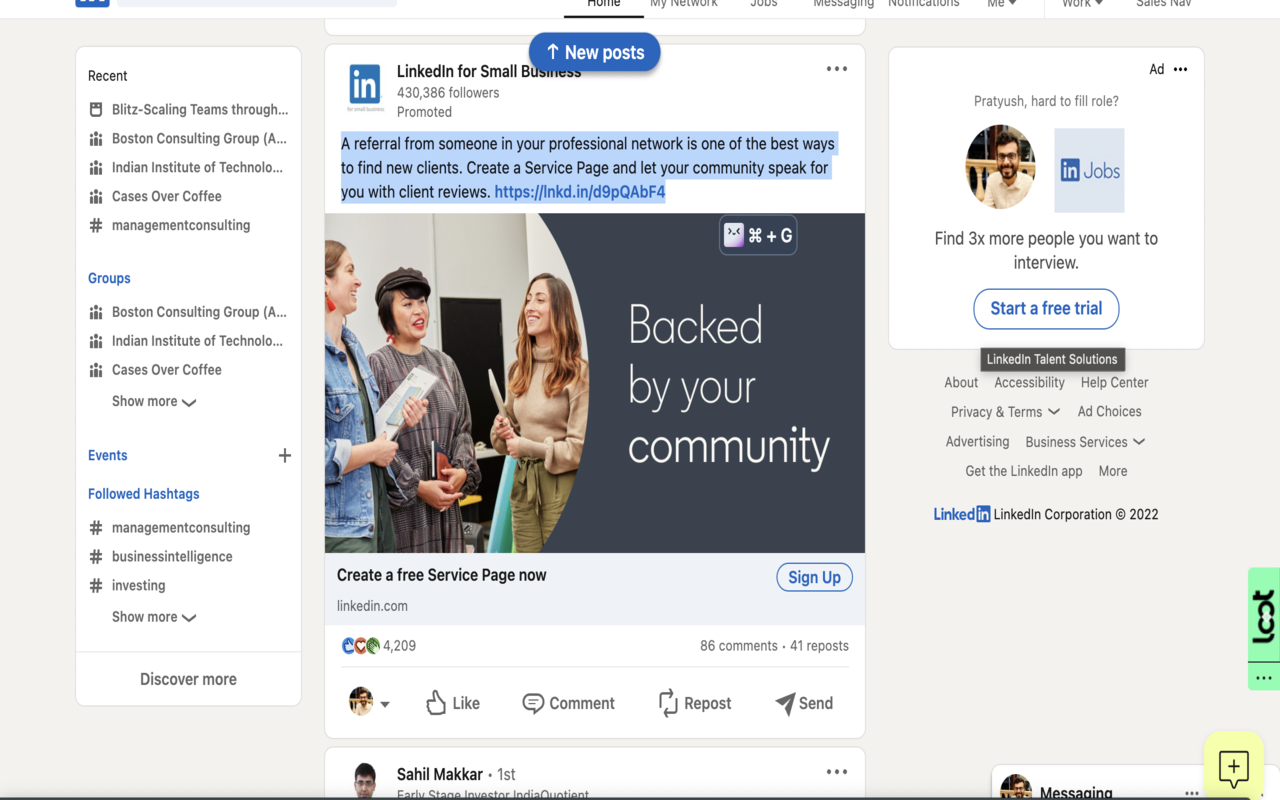The image size is (1280, 800).
Task: Expand Show more under Groups
Action: 154,401
